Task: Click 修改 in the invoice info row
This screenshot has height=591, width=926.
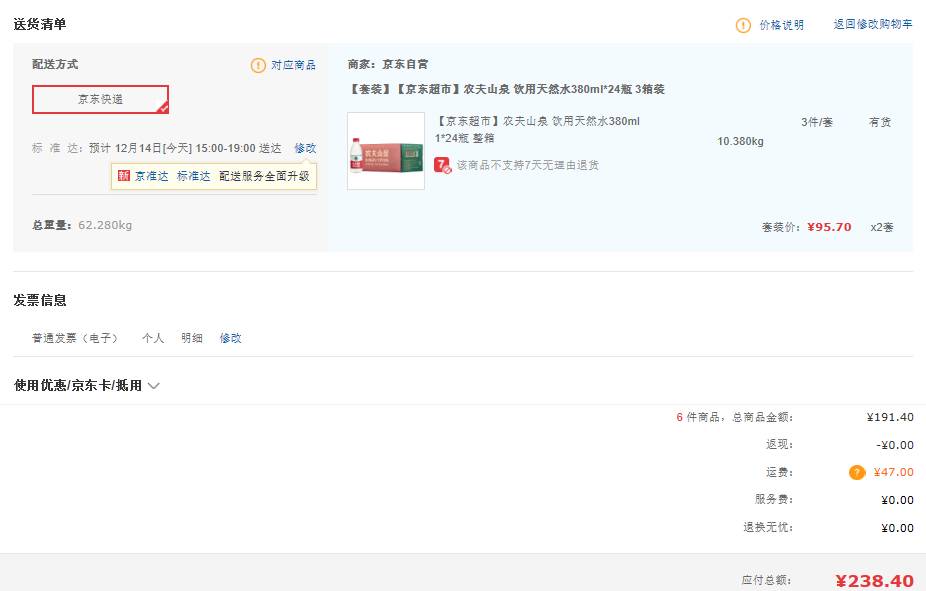Action: click(231, 338)
